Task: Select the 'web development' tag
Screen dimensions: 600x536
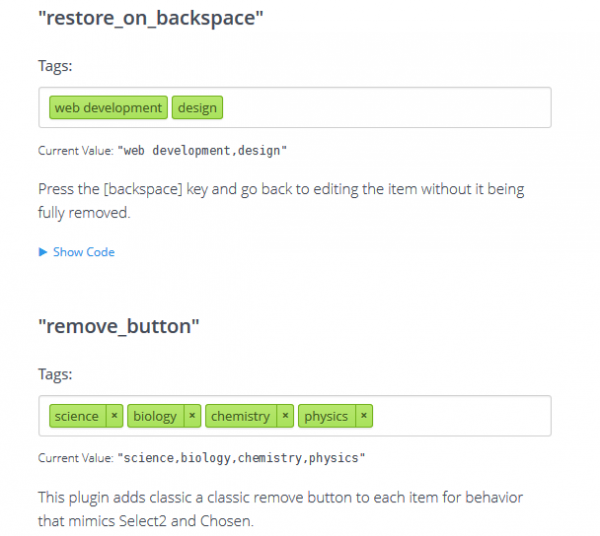Action: [x=108, y=108]
